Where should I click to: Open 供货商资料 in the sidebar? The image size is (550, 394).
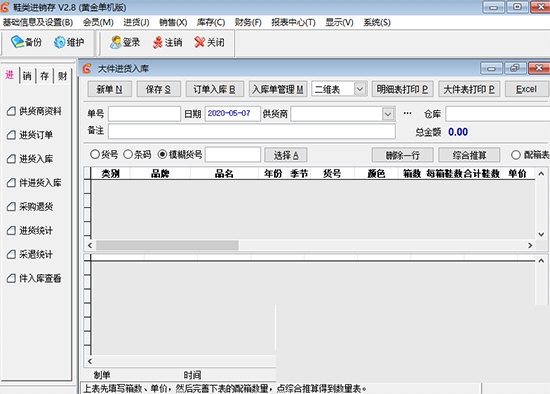pos(34,111)
